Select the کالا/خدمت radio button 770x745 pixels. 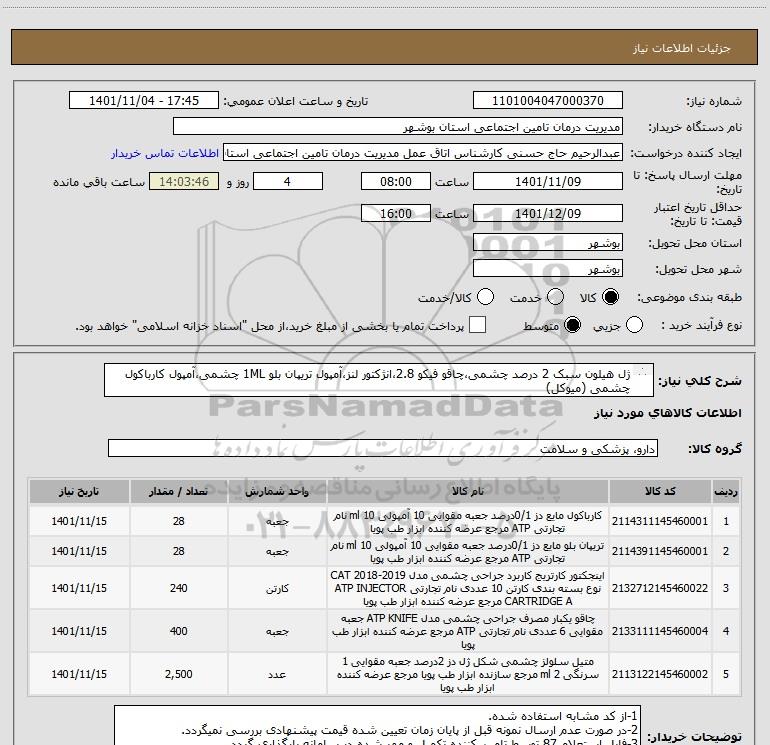point(486,297)
